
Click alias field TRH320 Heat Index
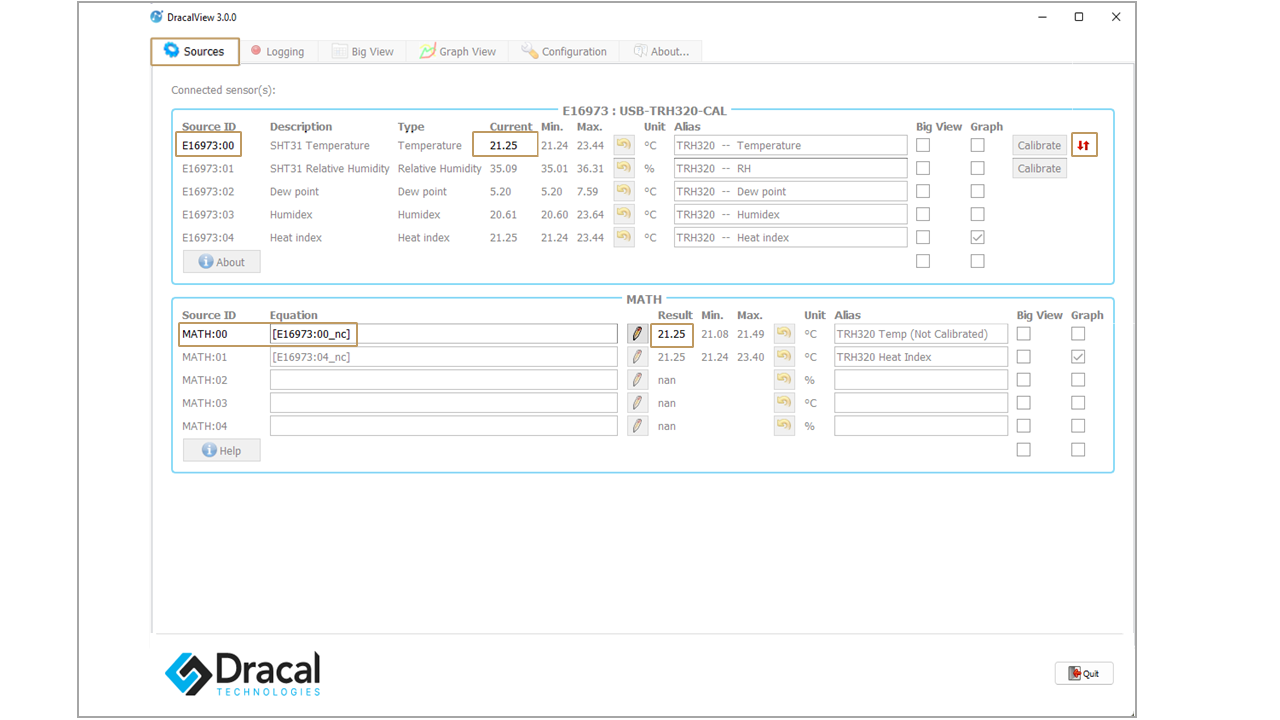coord(921,357)
